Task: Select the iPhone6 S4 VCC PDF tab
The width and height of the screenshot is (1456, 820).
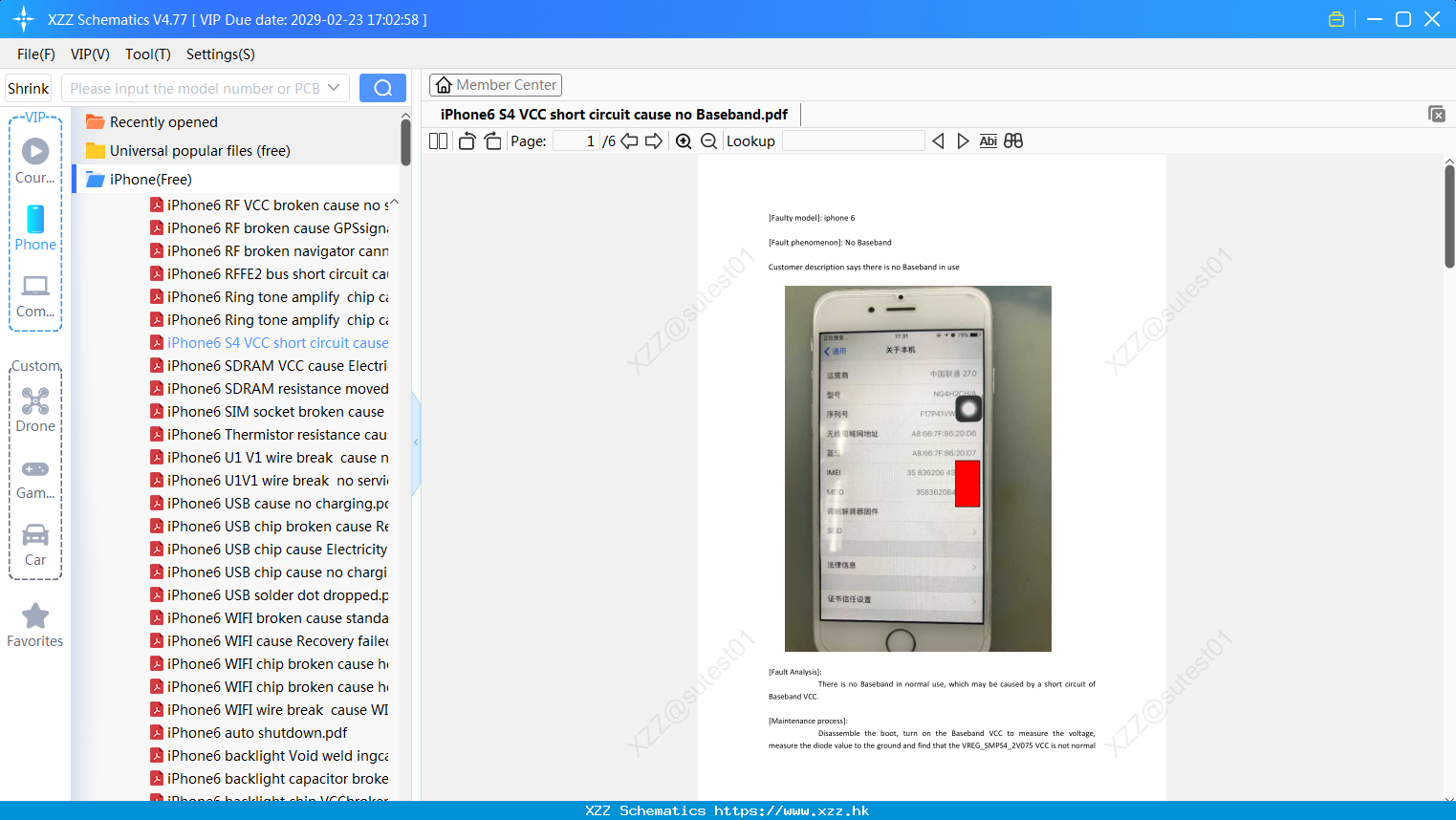Action: [x=614, y=115]
